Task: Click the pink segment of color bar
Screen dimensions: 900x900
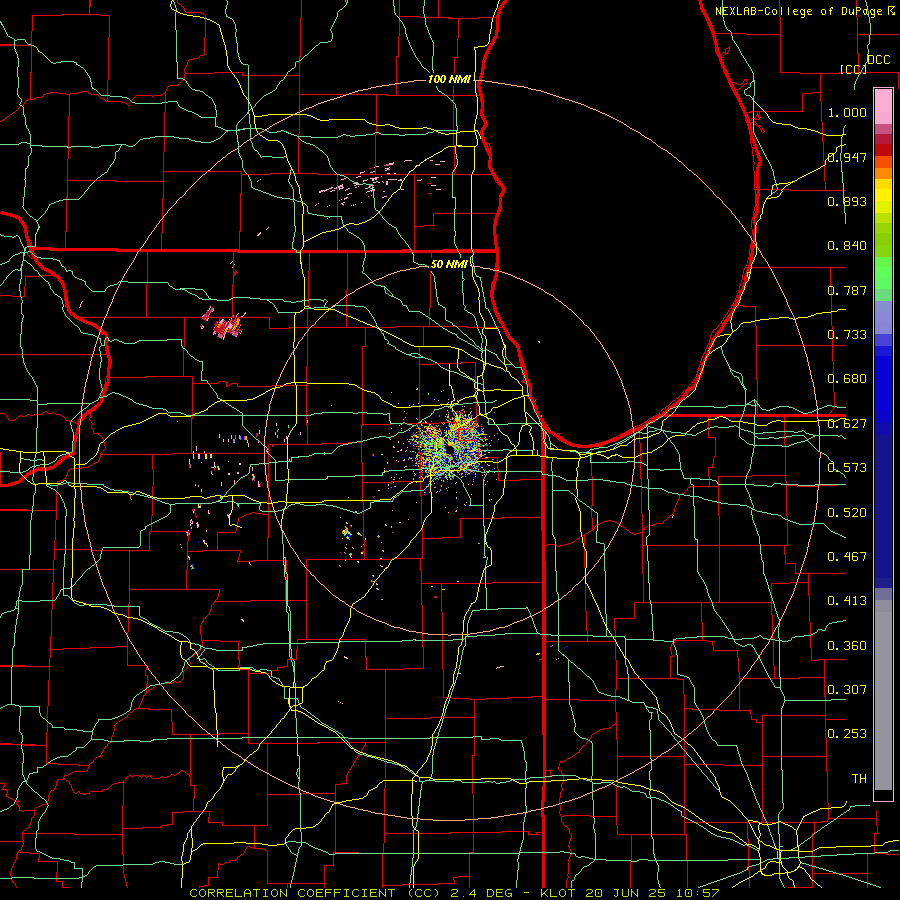Action: point(883,107)
